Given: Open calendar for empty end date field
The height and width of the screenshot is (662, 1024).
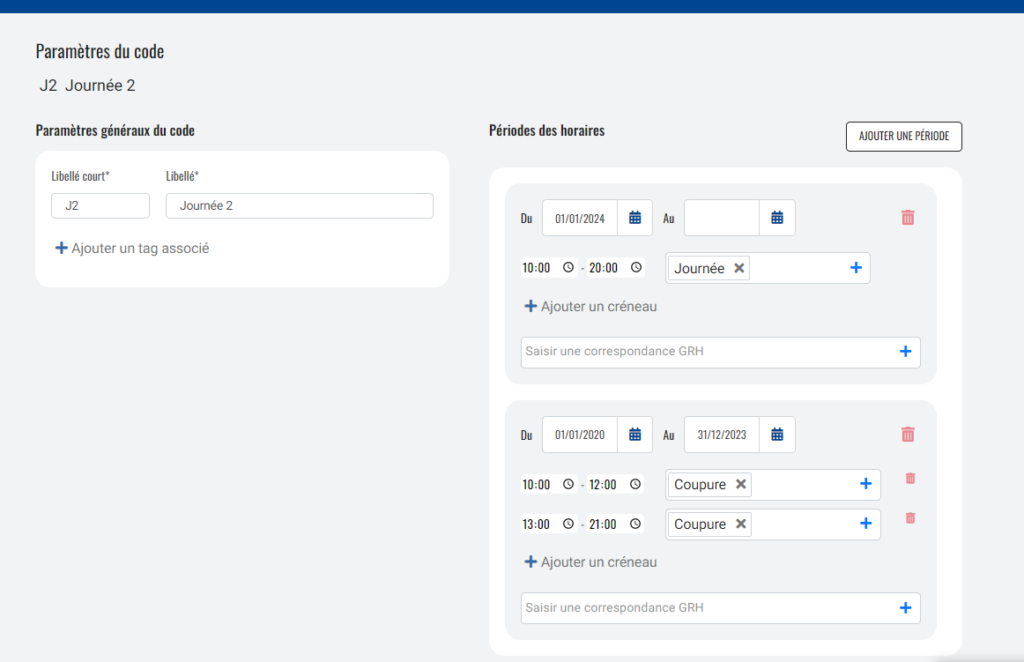Looking at the screenshot, I should [777, 217].
